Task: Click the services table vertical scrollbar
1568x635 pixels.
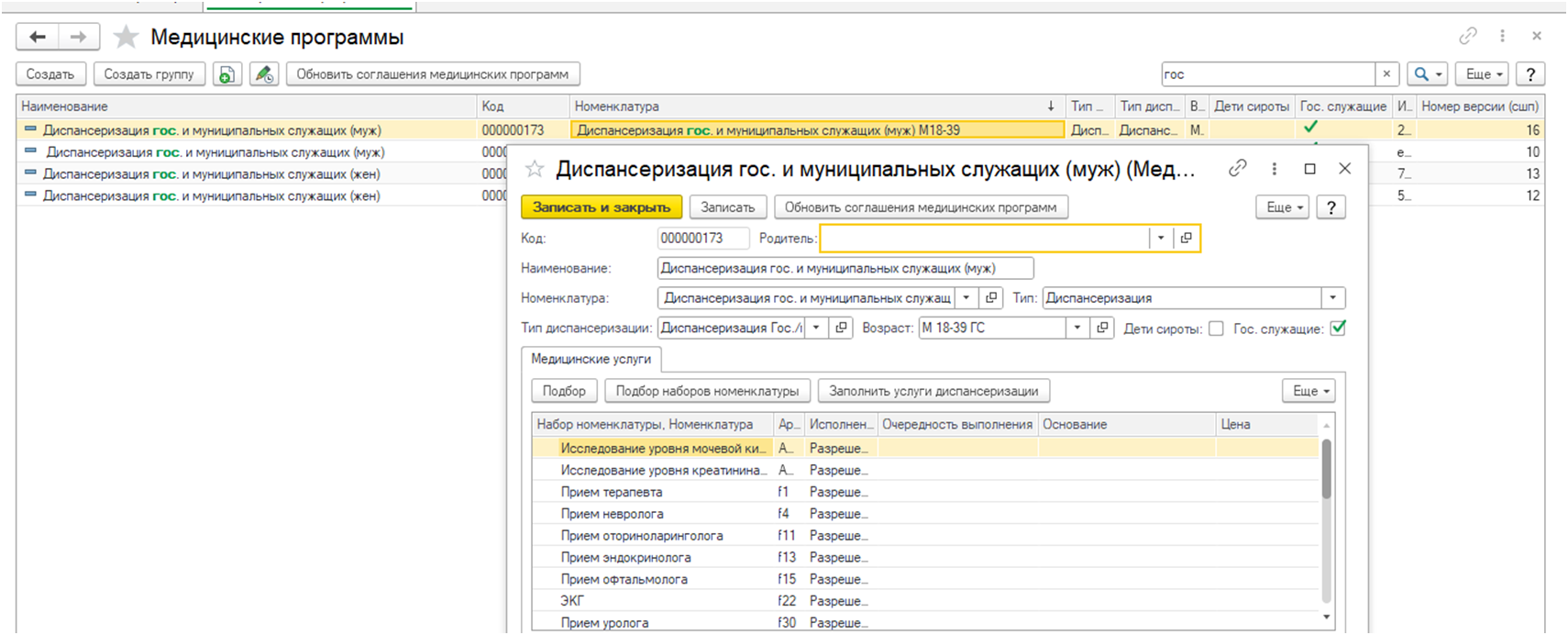Action: [1326, 468]
